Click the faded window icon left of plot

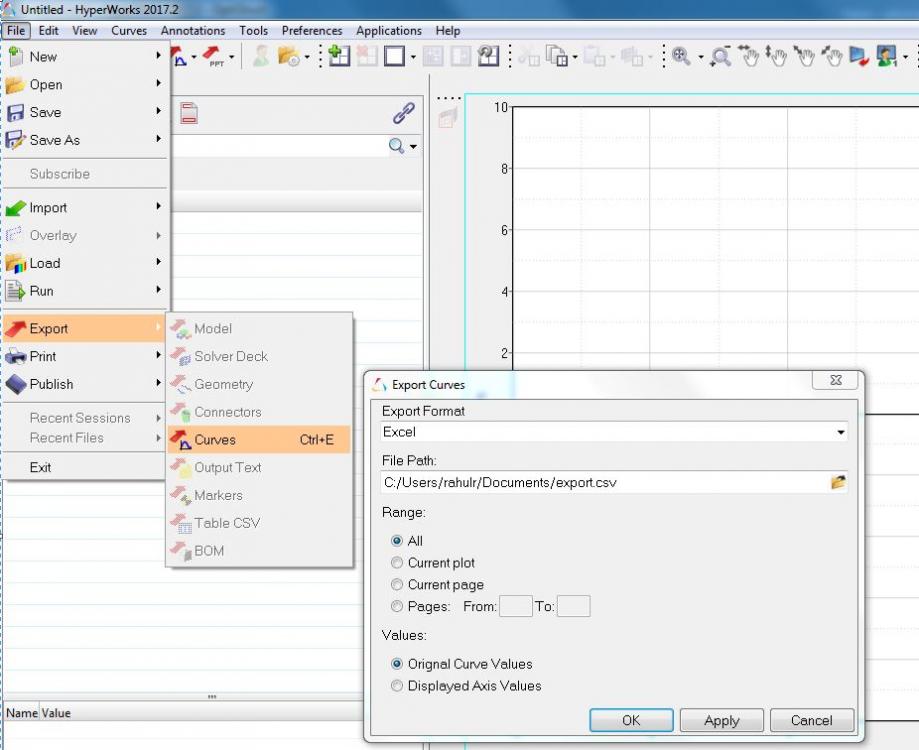click(x=448, y=118)
